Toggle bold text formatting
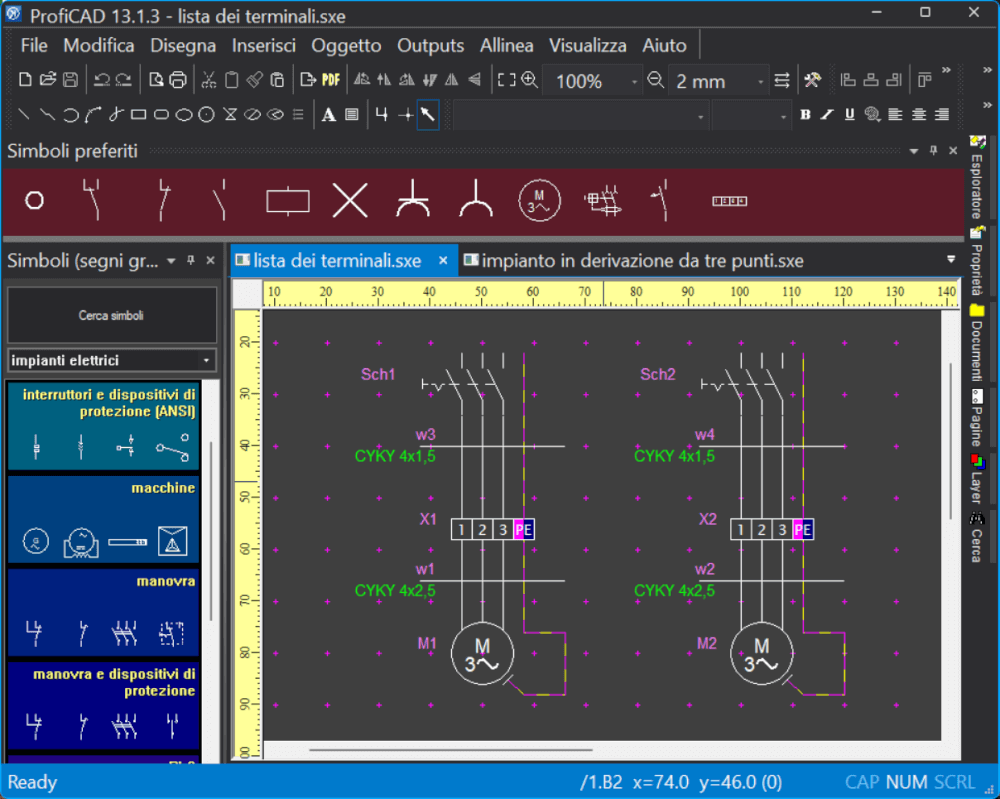The width and height of the screenshot is (1000, 799). tap(805, 115)
